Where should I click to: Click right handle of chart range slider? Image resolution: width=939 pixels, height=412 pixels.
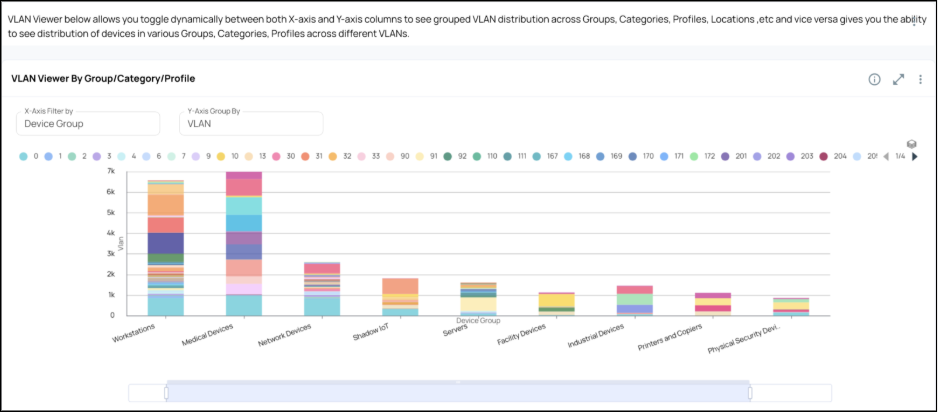(750, 393)
